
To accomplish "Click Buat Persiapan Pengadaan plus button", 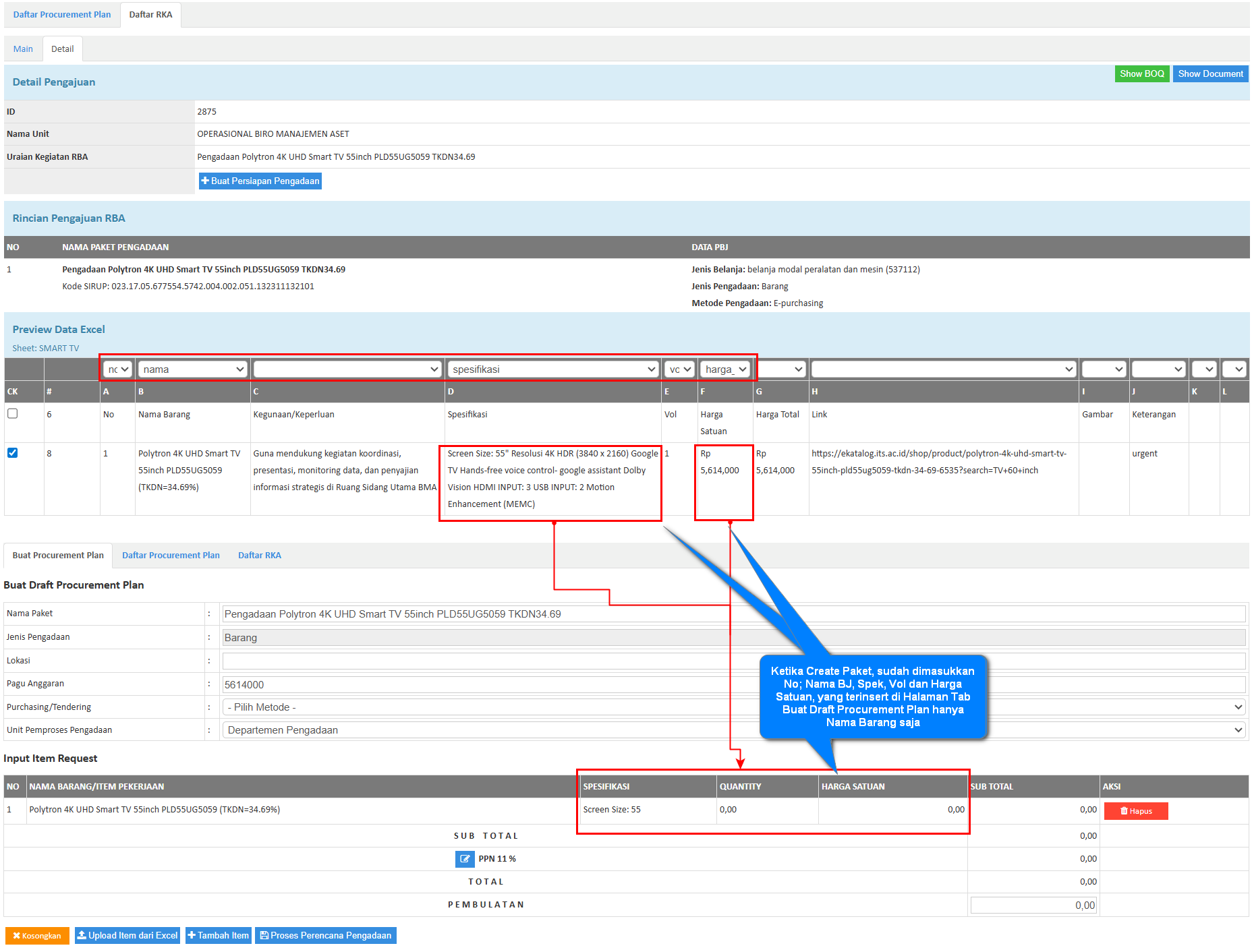I will click(260, 181).
